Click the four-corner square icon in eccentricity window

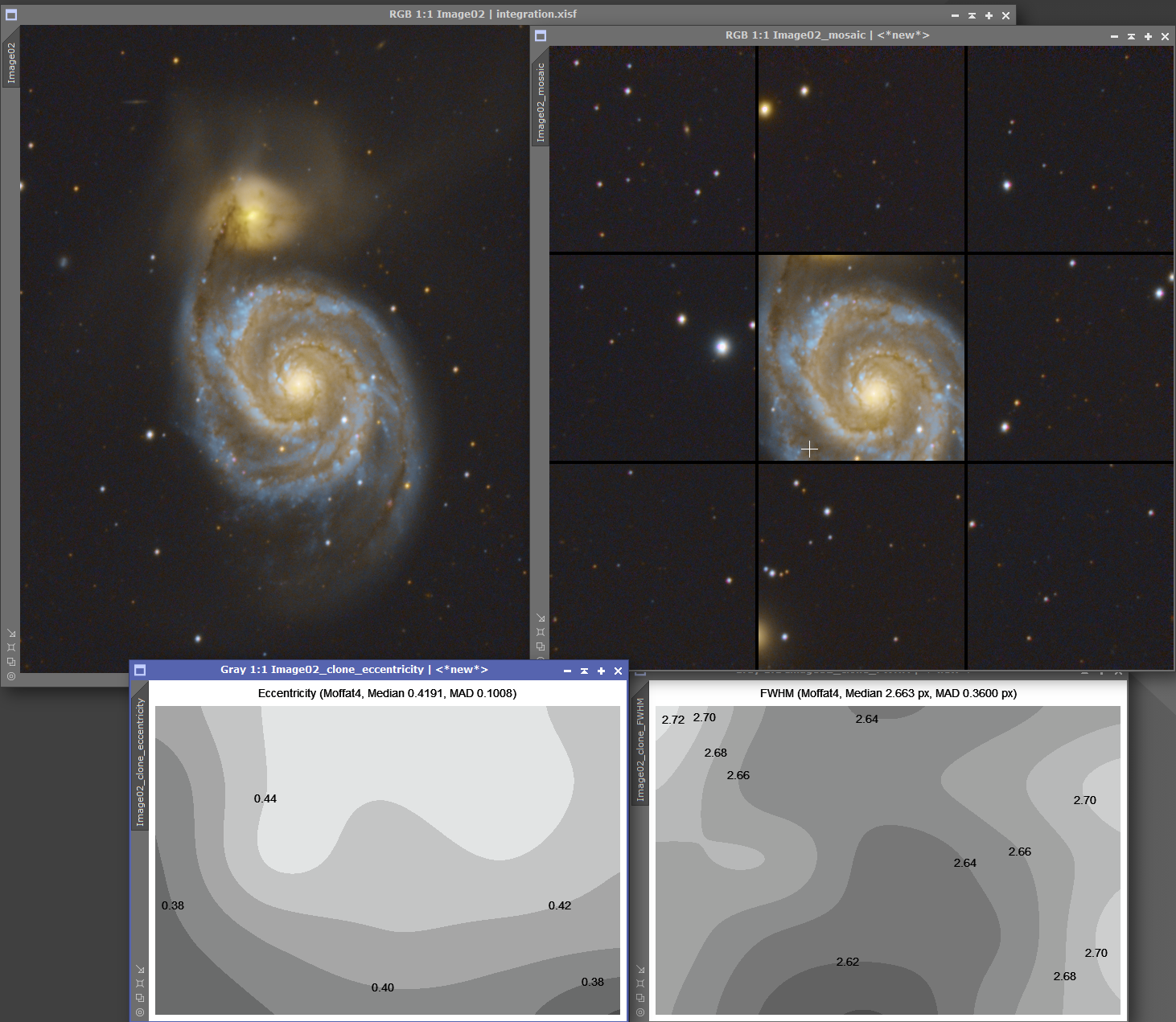[140, 983]
